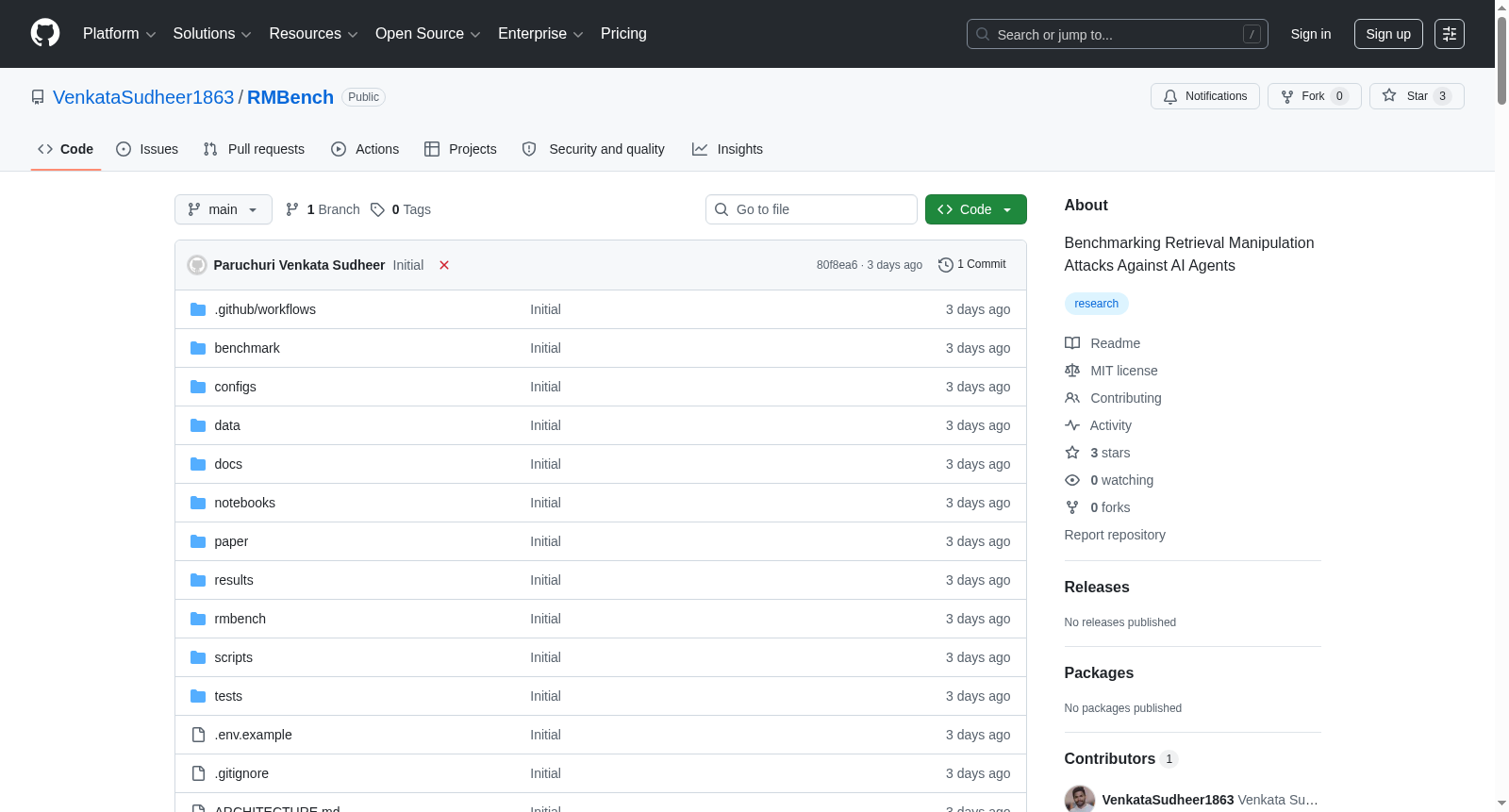View the 1 Commit history link
Screen dimensions: 1509x812
pos(972,265)
